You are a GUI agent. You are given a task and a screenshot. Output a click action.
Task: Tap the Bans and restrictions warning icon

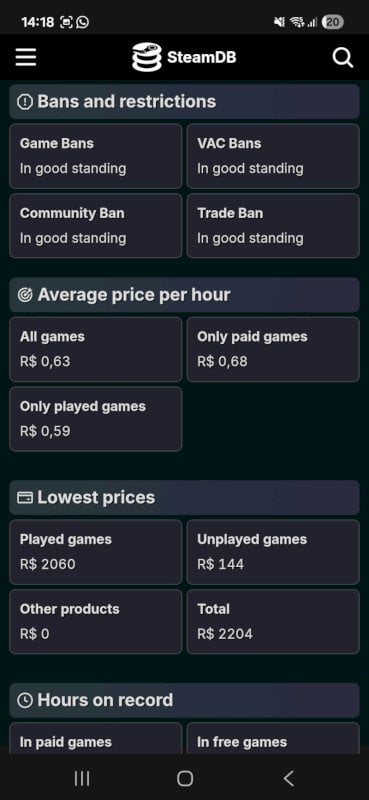[x=24, y=102]
